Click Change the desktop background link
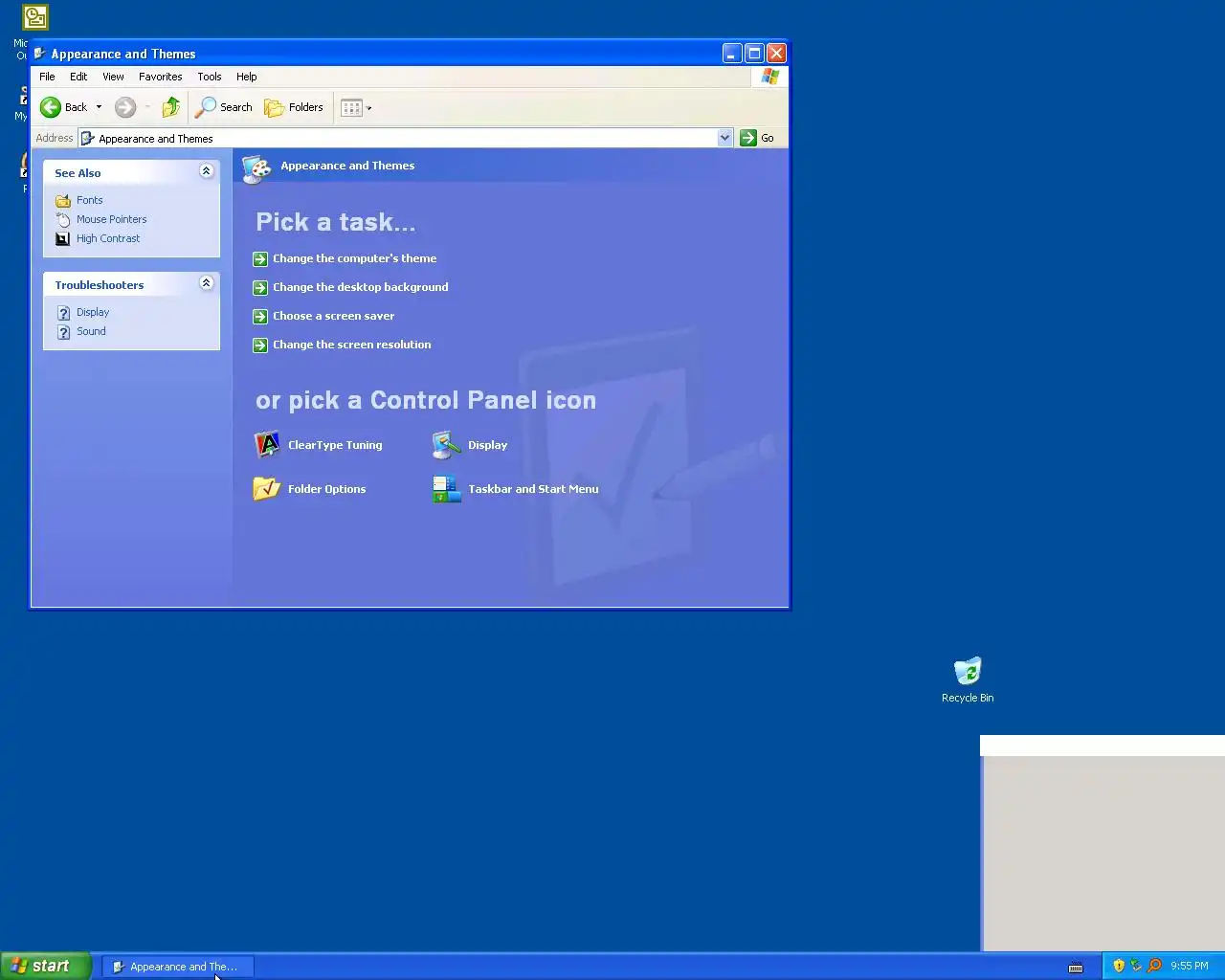The image size is (1225, 980). [360, 287]
